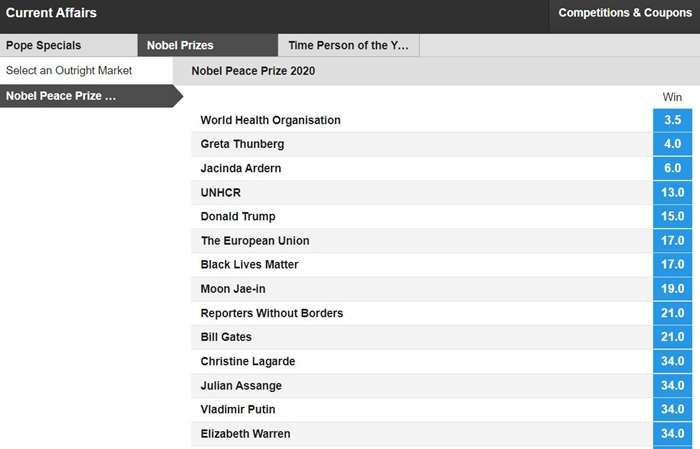Select the Nobel Prizes tab
700x449 pixels.
(x=181, y=45)
